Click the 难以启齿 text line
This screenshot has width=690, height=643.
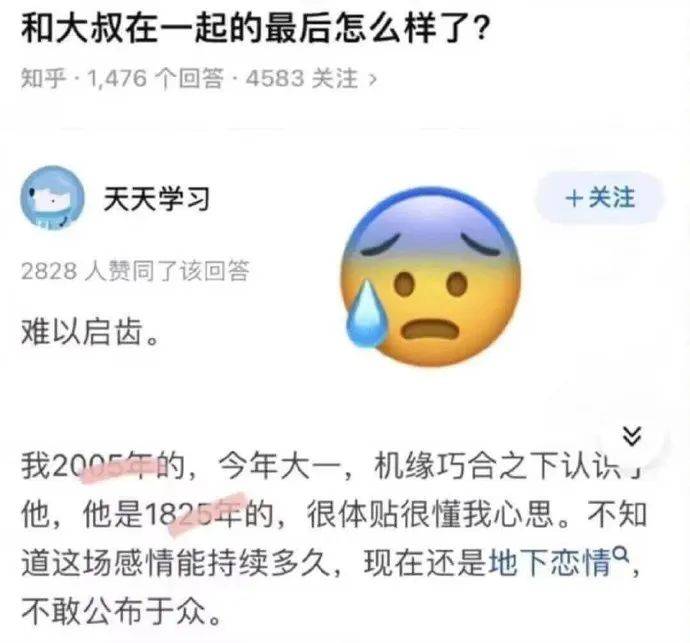click(x=90, y=331)
